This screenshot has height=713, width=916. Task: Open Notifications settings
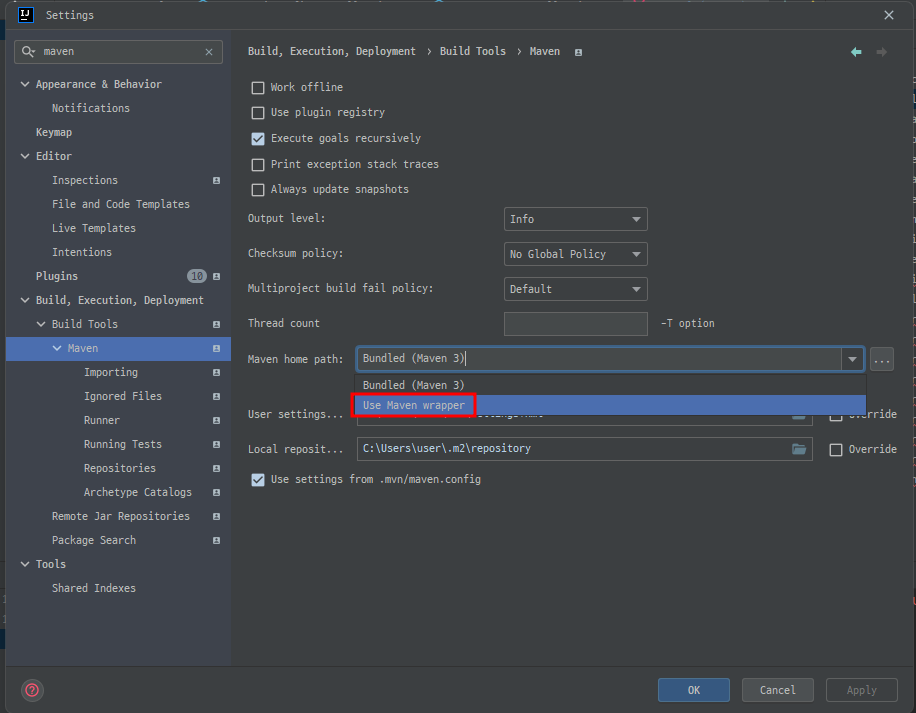pos(91,108)
